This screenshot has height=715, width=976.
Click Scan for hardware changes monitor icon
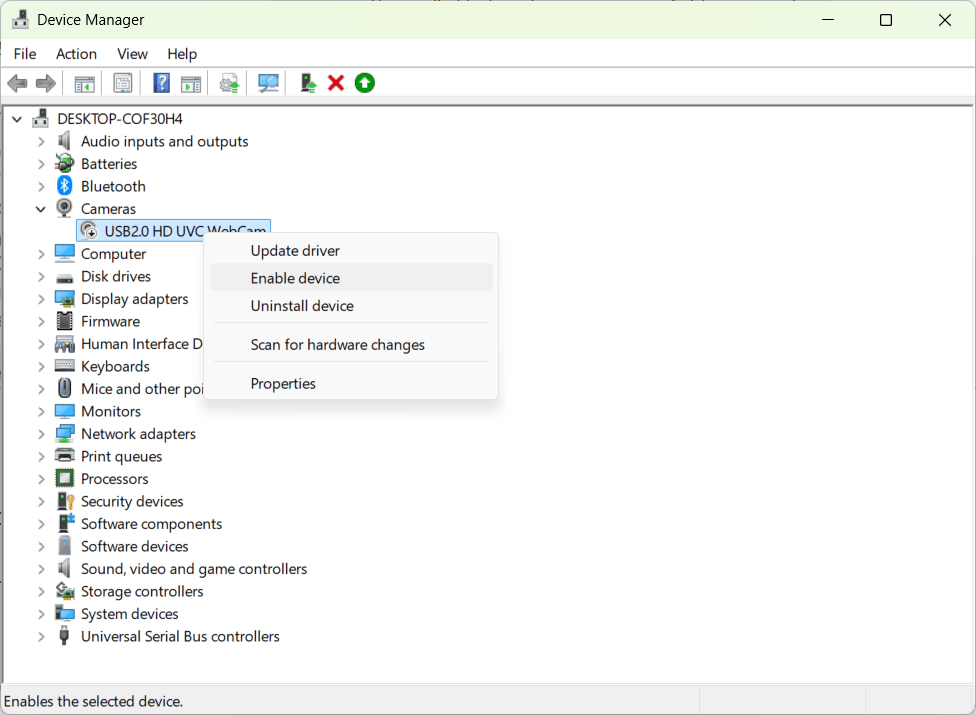[x=268, y=83]
